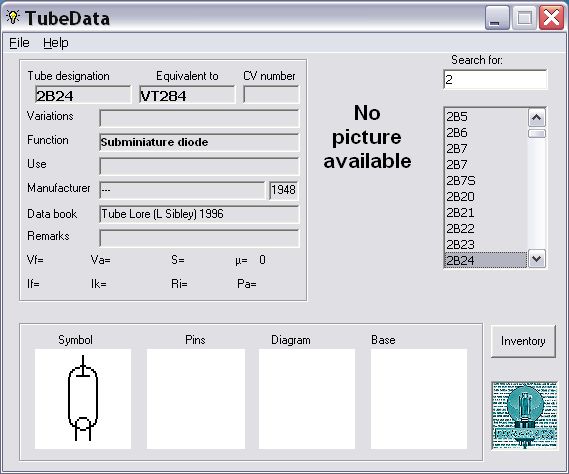This screenshot has height=474, width=569.
Task: Click the Tube designation field showing 2B24
Action: [83, 95]
